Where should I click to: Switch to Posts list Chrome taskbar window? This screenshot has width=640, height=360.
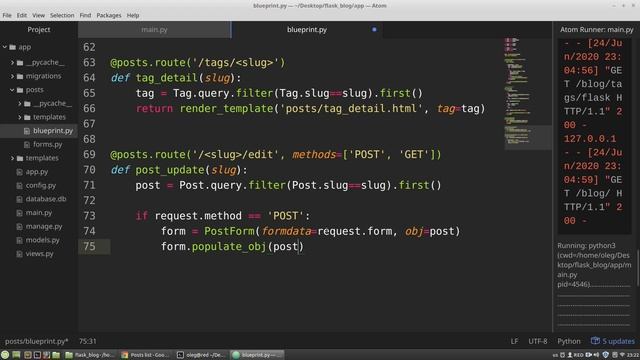coord(145,355)
